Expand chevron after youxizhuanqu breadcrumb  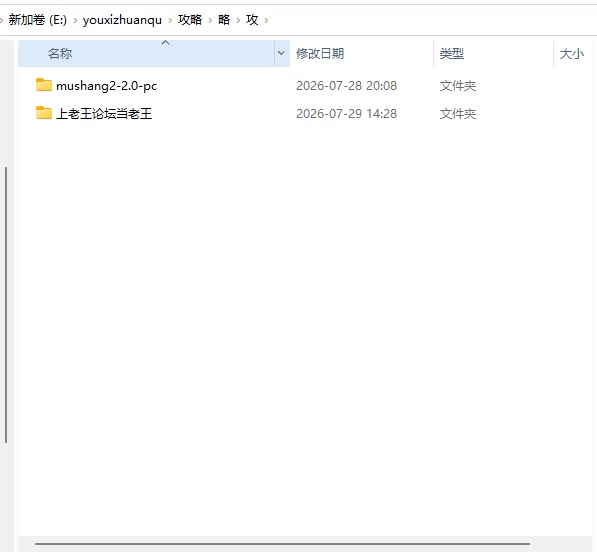coord(170,20)
